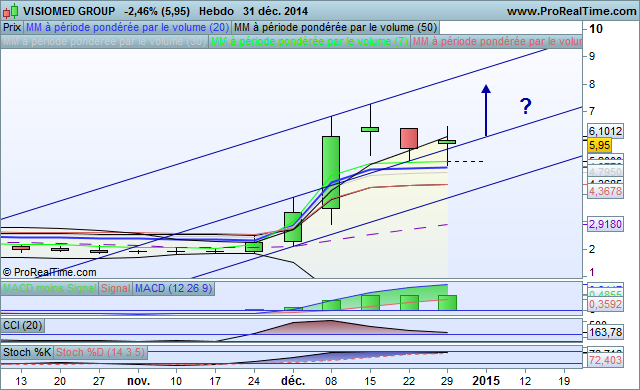
Task: Click the Hebdo timeframe label
Action: (216, 11)
